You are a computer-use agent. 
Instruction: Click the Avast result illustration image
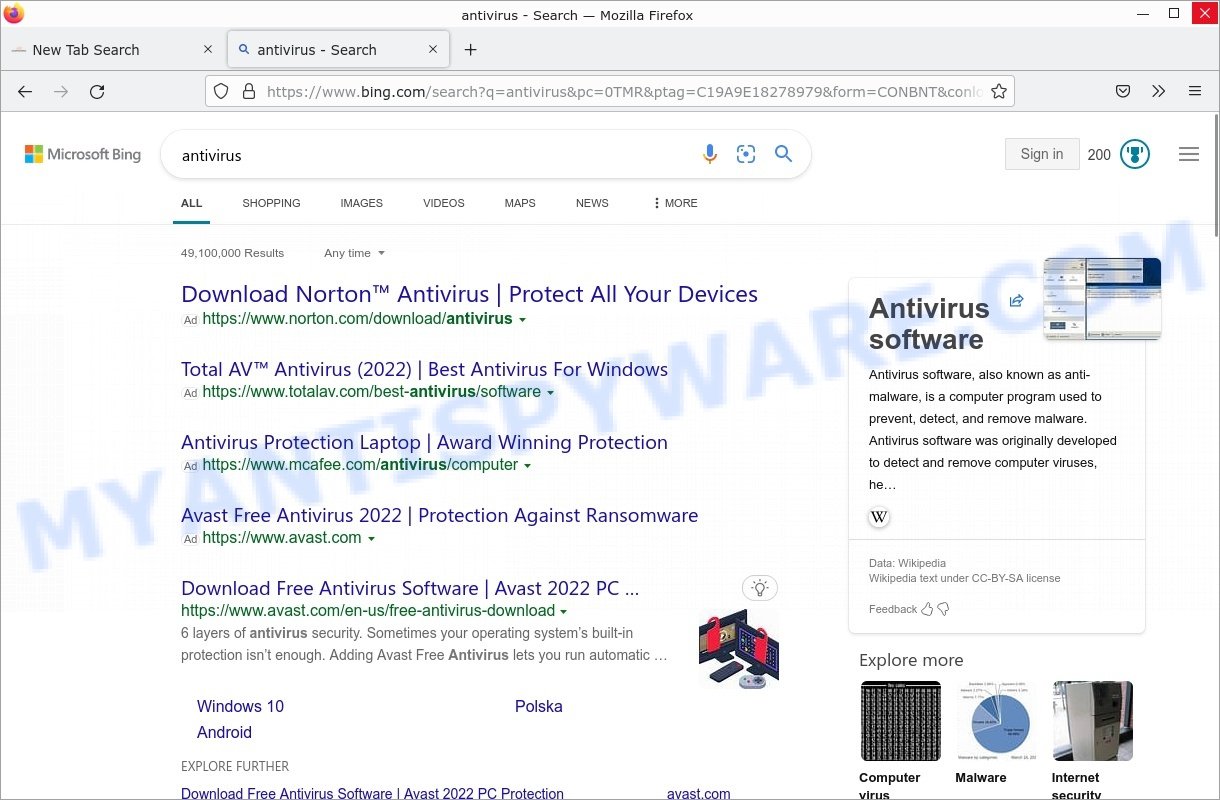click(739, 648)
